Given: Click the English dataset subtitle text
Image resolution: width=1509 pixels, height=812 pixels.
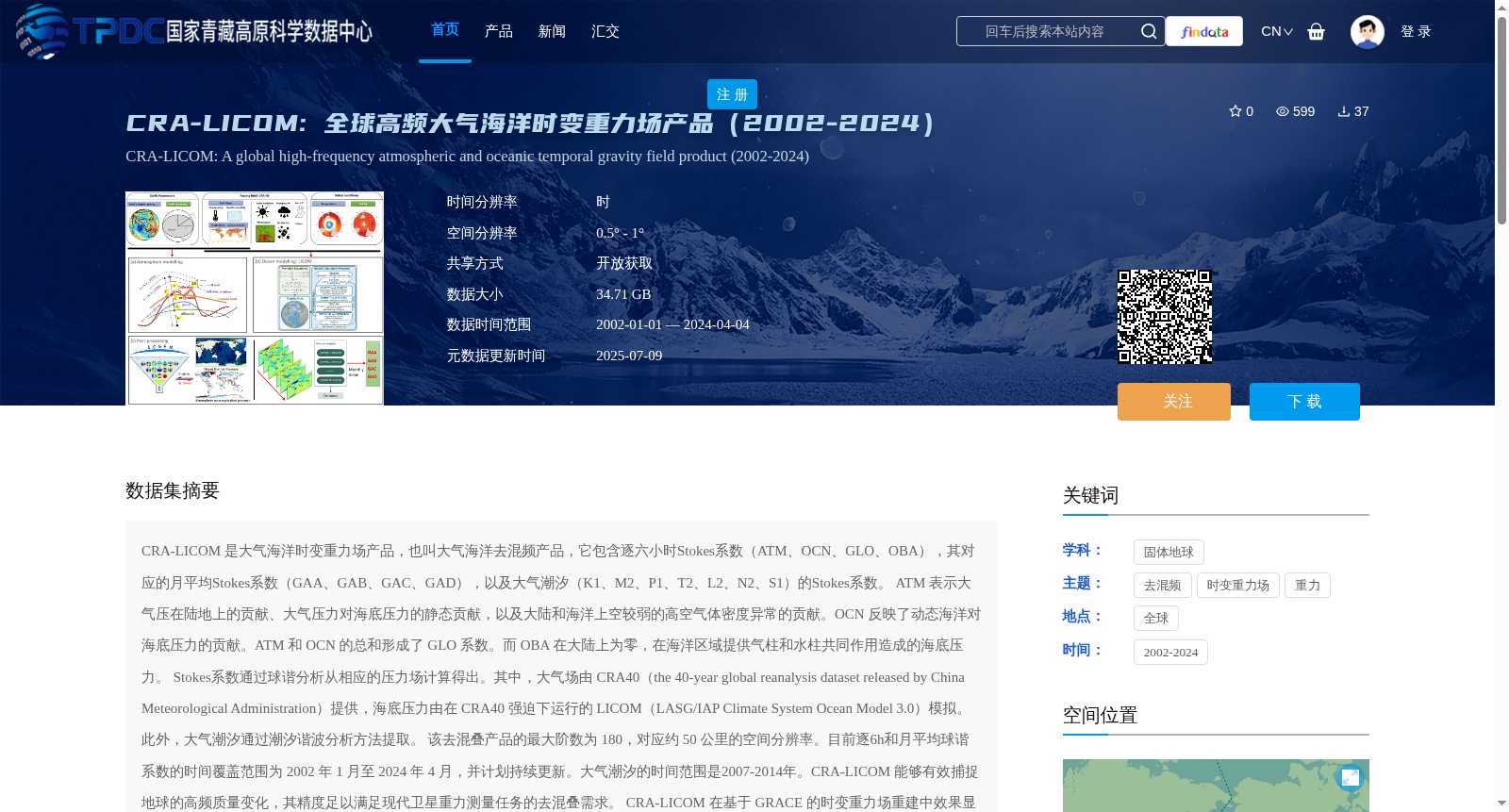Looking at the screenshot, I should click(x=467, y=157).
